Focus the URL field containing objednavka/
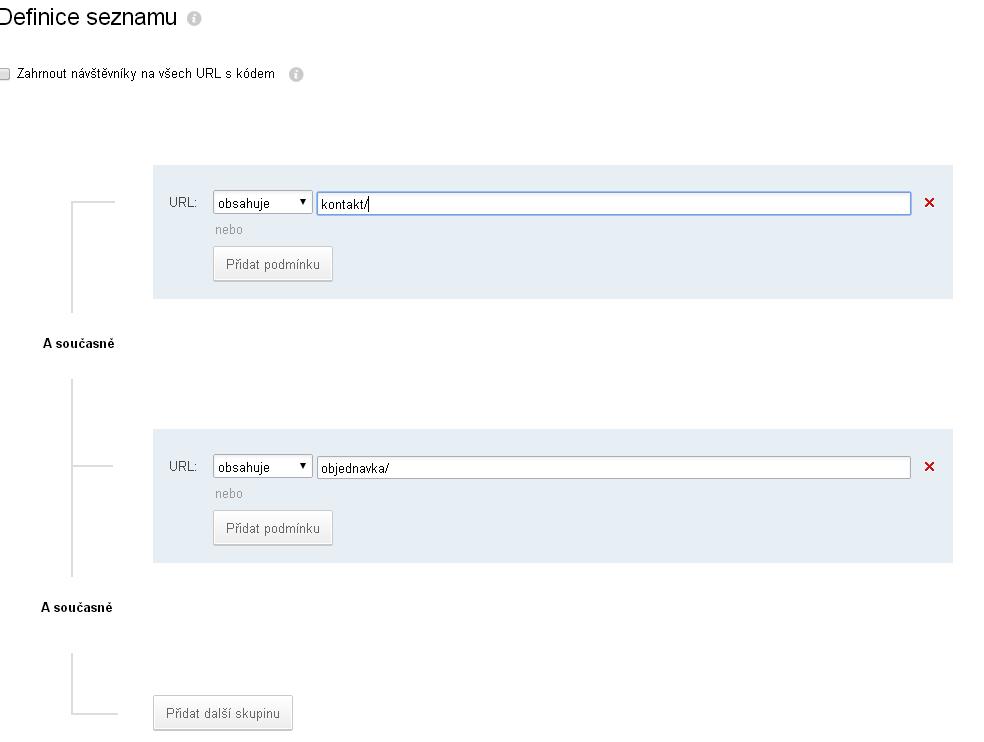The height and width of the screenshot is (742, 984). point(614,468)
